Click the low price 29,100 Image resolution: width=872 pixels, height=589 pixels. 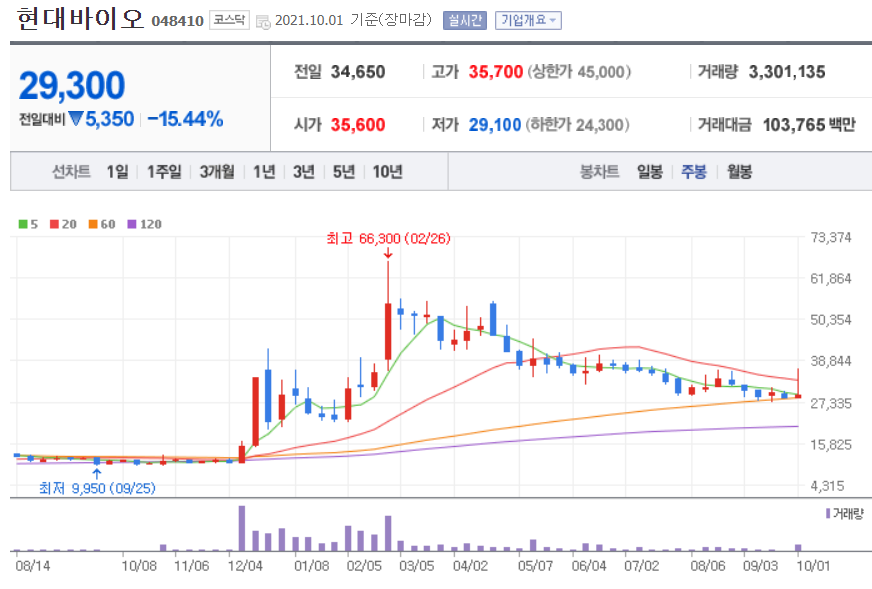[494, 125]
